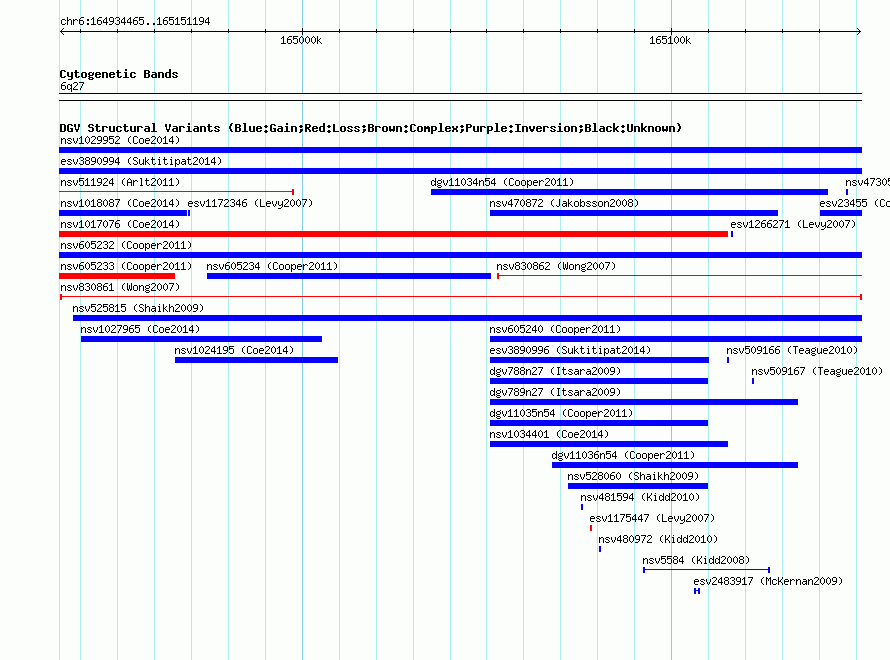Select esv3890996 (Suktitipat2014) label

click(570, 350)
